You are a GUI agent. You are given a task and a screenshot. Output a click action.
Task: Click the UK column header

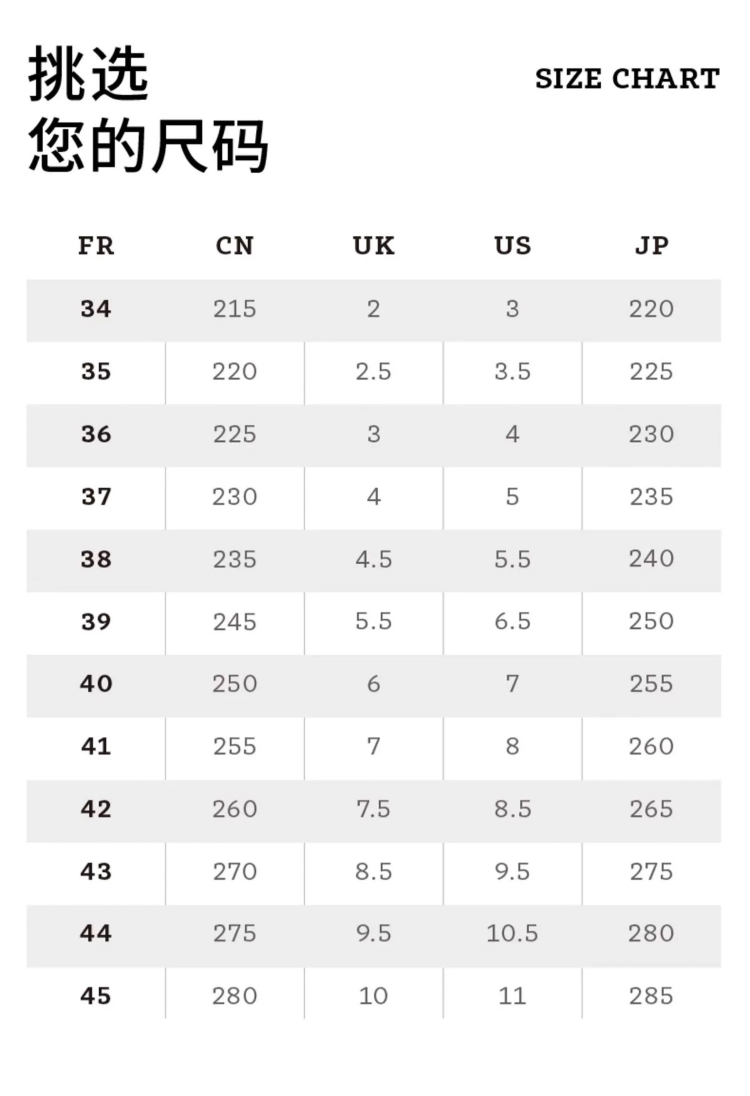[x=374, y=246]
